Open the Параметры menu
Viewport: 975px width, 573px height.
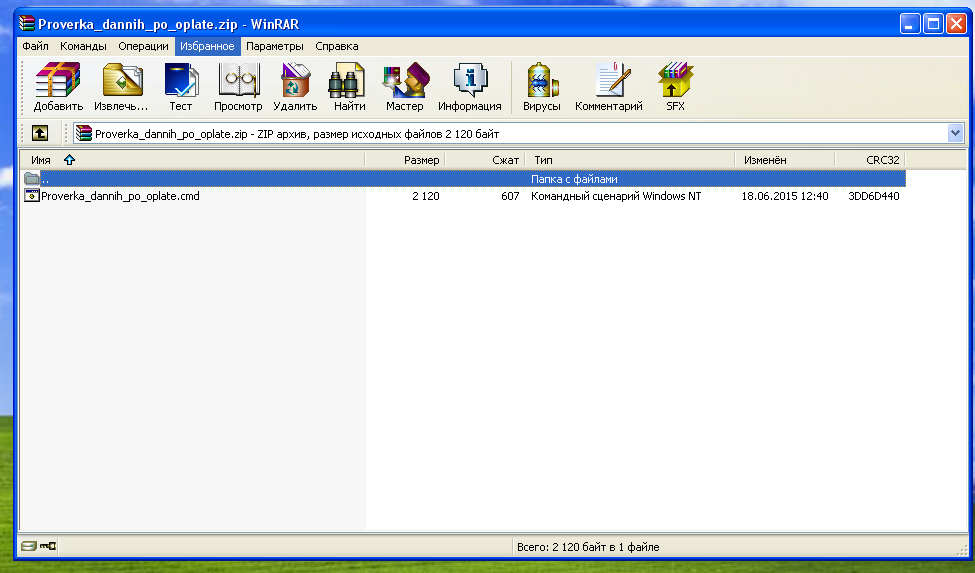[x=274, y=46]
